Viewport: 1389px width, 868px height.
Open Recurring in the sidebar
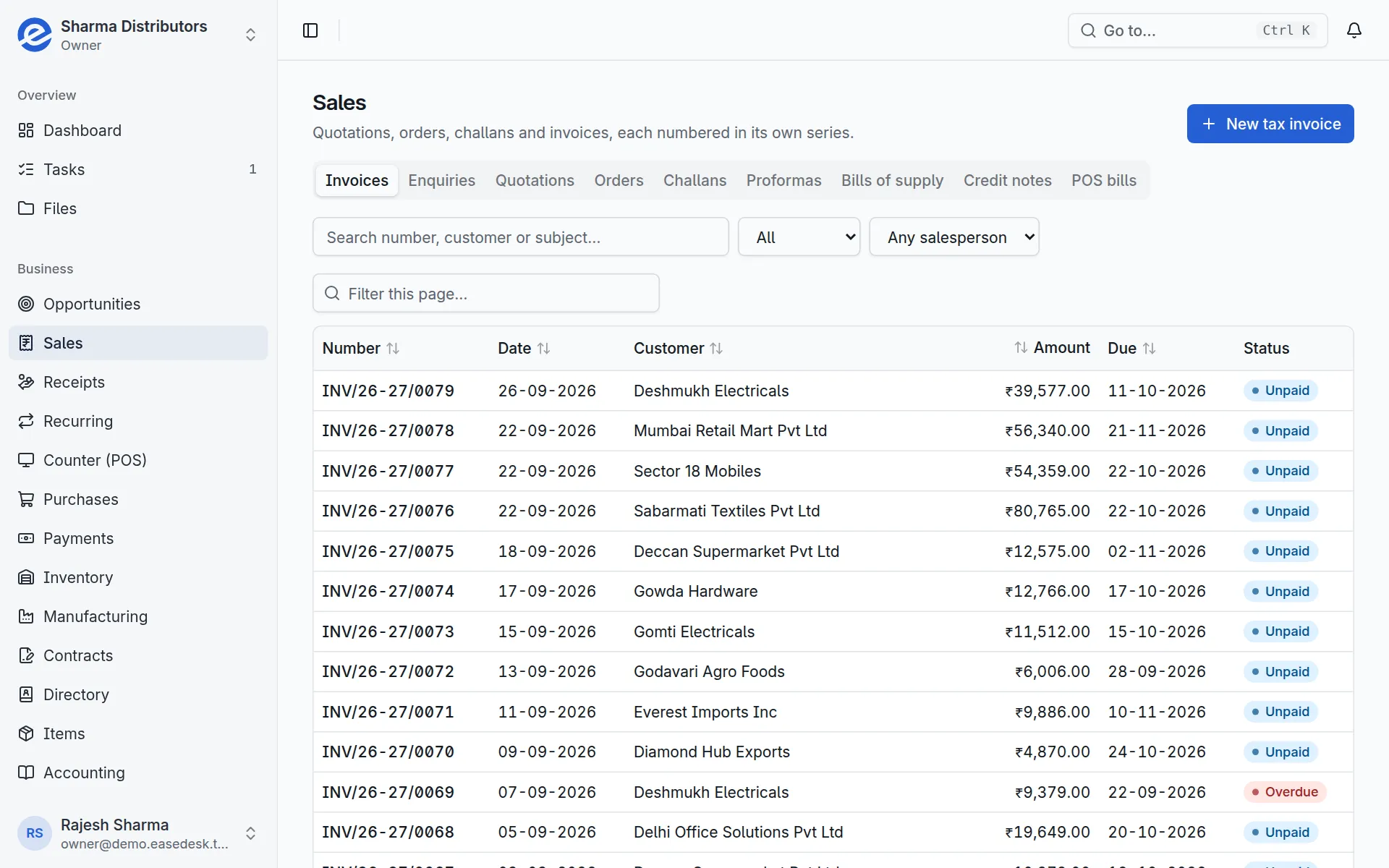pos(138,421)
